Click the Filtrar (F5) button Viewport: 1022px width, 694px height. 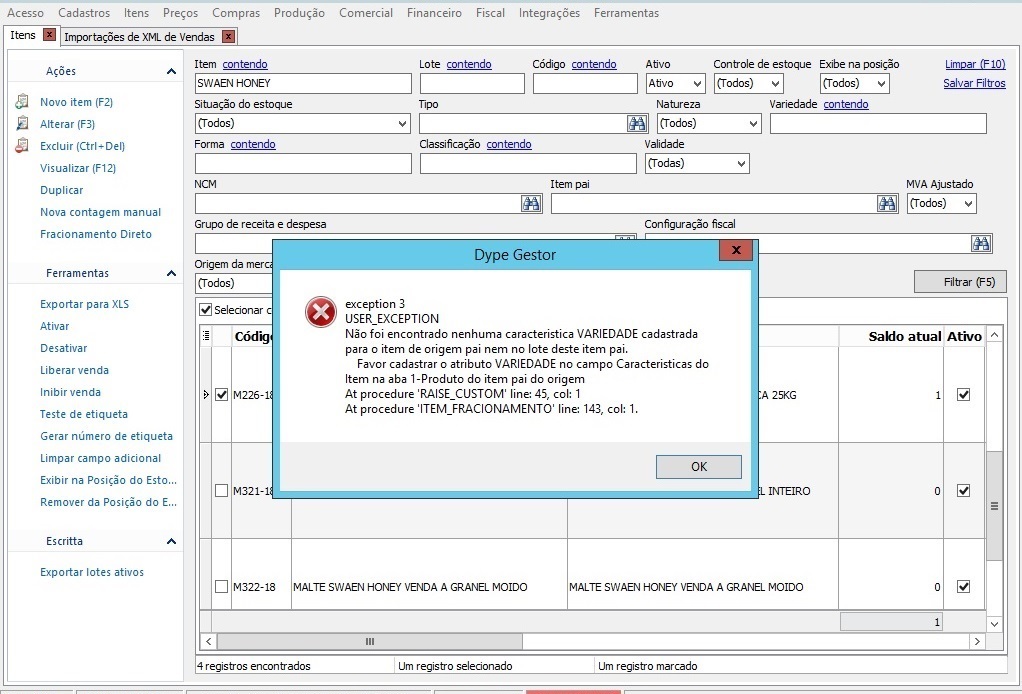click(960, 282)
